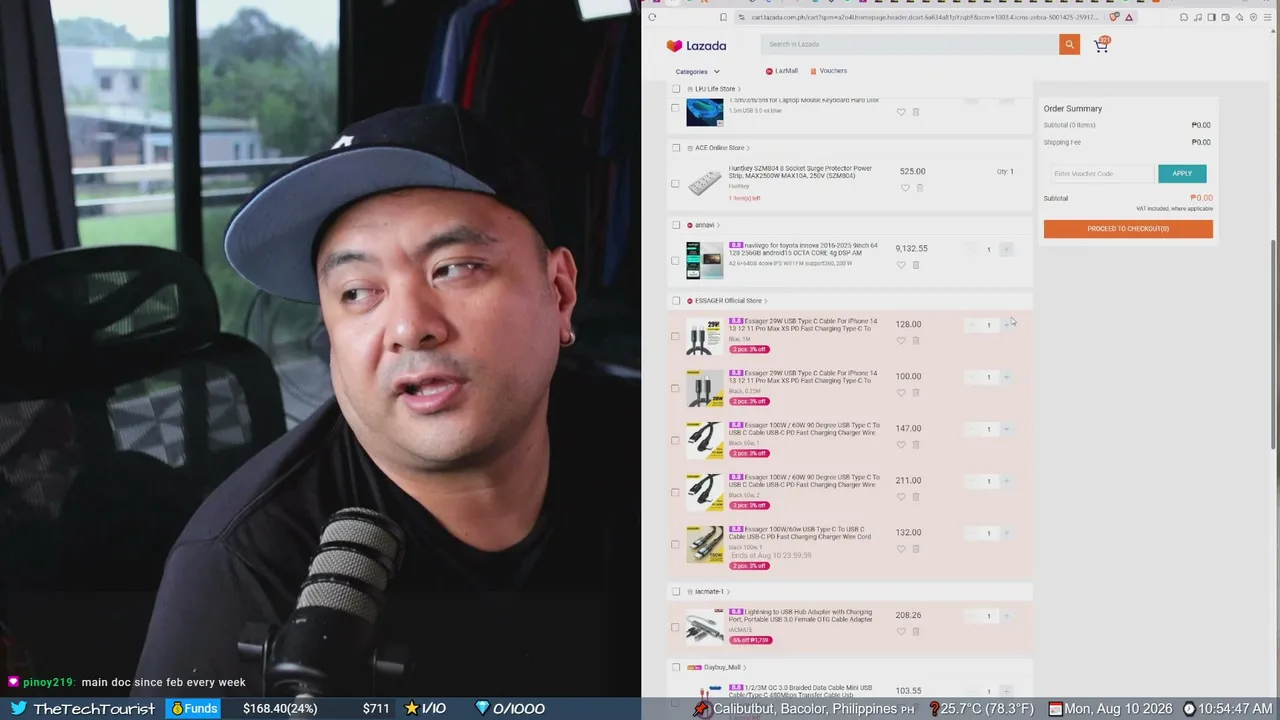The height and width of the screenshot is (720, 1280).
Task: Select all items from annavi store
Action: pyautogui.click(x=676, y=225)
